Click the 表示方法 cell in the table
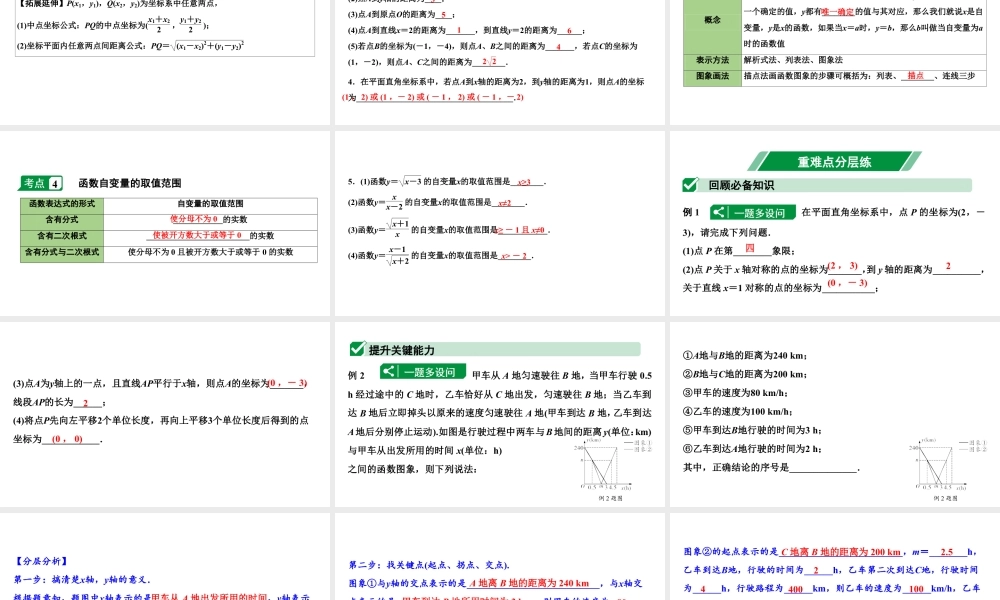Viewport: 1000px width, 600px height. (712, 60)
